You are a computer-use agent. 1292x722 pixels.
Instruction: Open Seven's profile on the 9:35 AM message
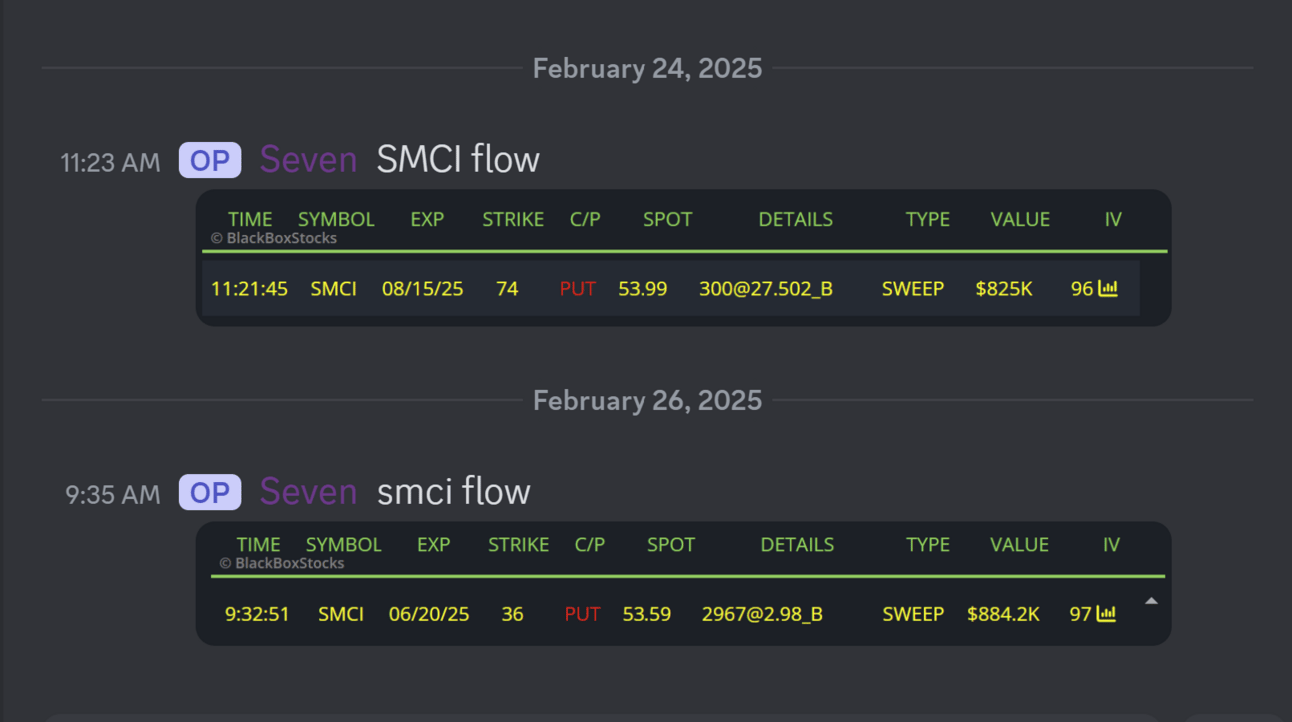309,492
